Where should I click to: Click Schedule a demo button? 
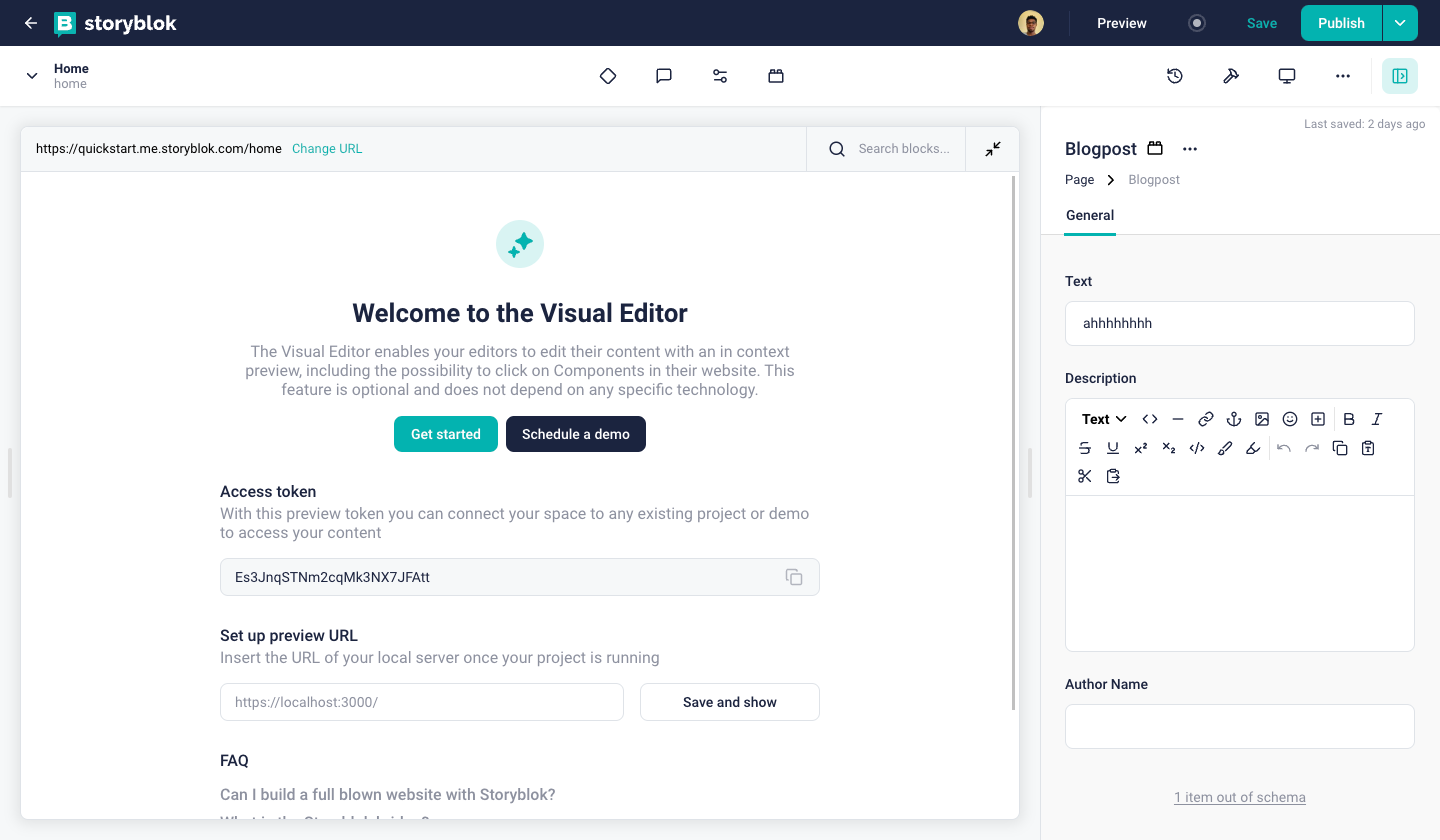576,434
